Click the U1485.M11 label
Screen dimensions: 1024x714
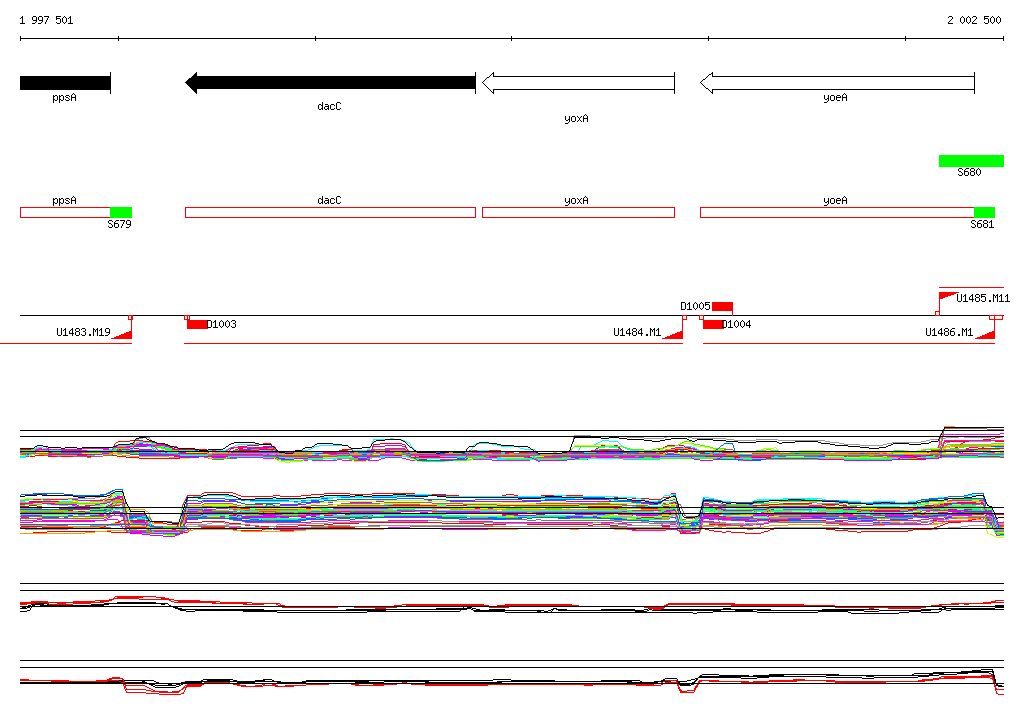pyautogui.click(x=983, y=299)
